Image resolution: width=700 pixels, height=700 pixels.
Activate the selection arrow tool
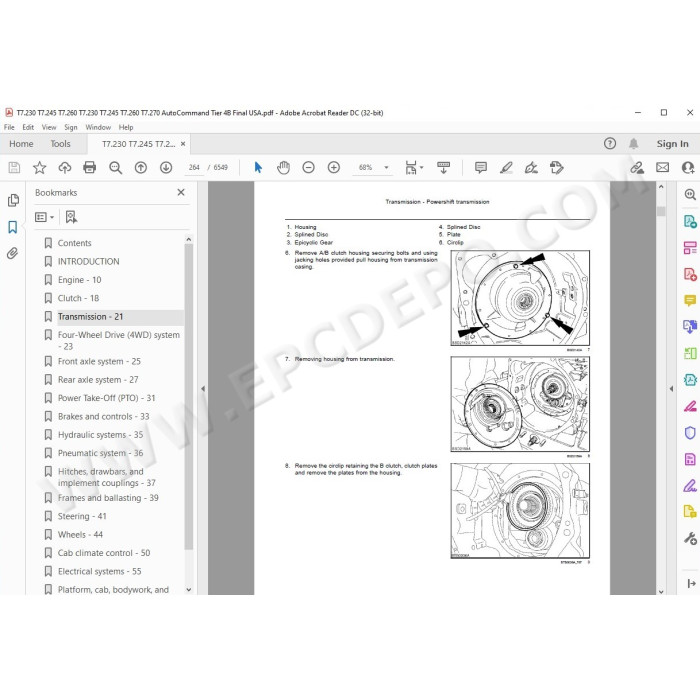point(258,167)
